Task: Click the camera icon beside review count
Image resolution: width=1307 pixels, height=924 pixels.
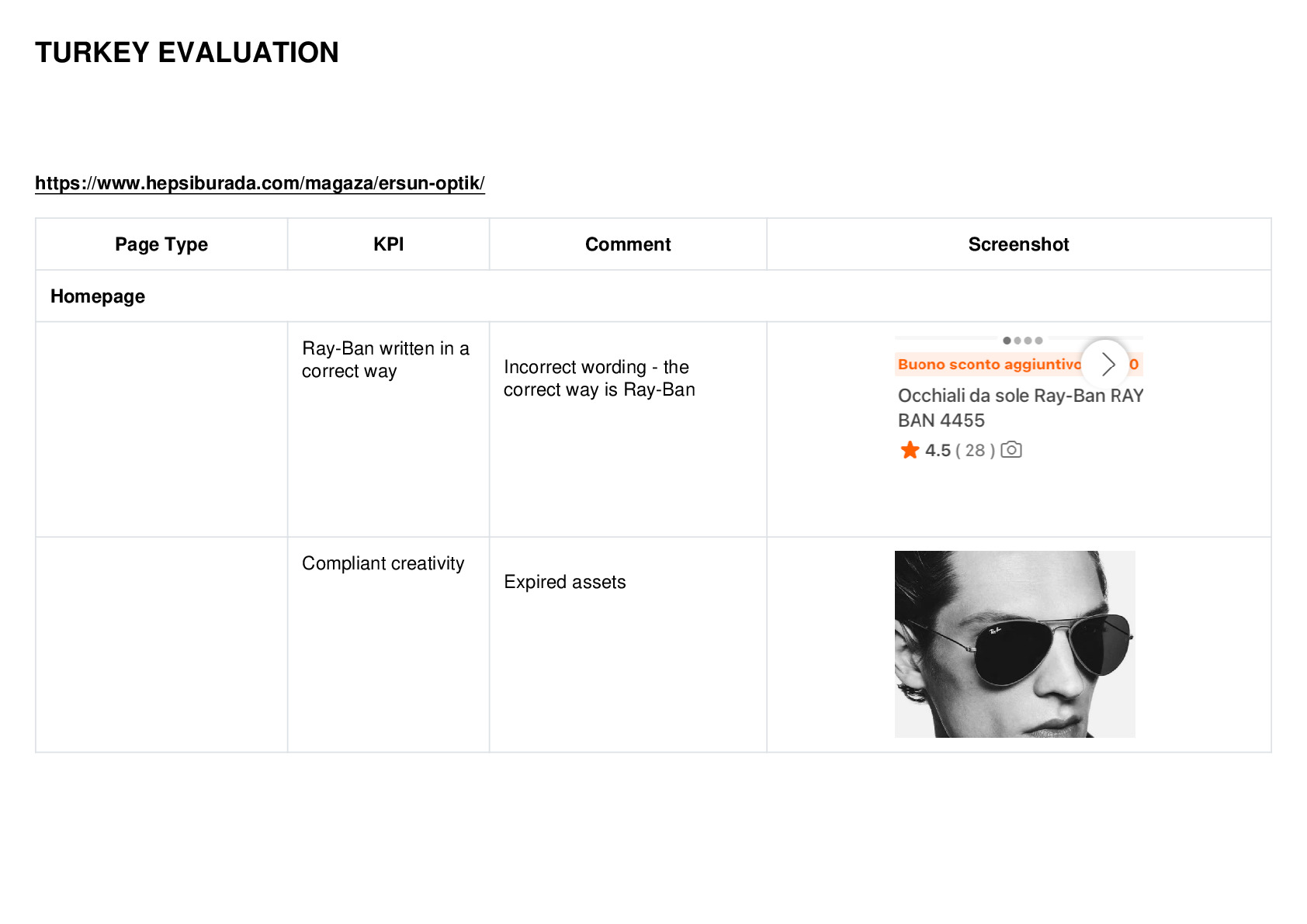Action: 1011,449
